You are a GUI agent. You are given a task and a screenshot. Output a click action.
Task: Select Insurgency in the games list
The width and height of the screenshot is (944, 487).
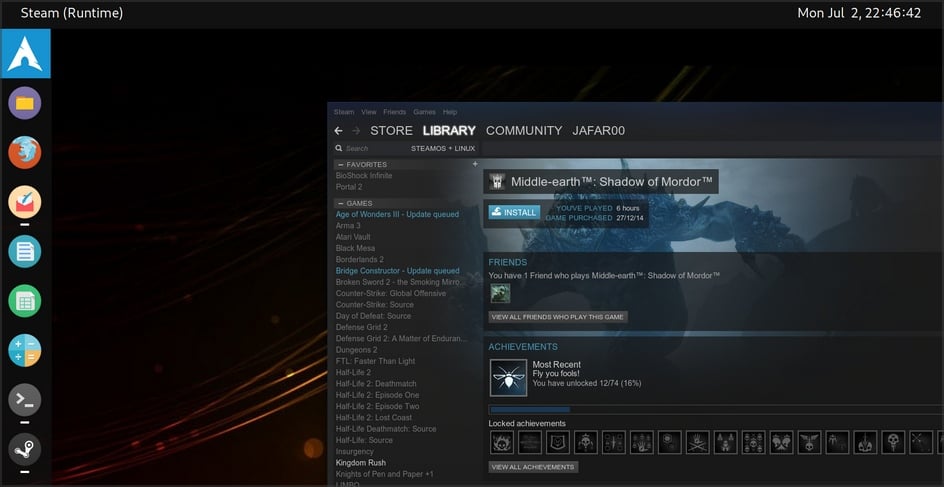point(355,451)
